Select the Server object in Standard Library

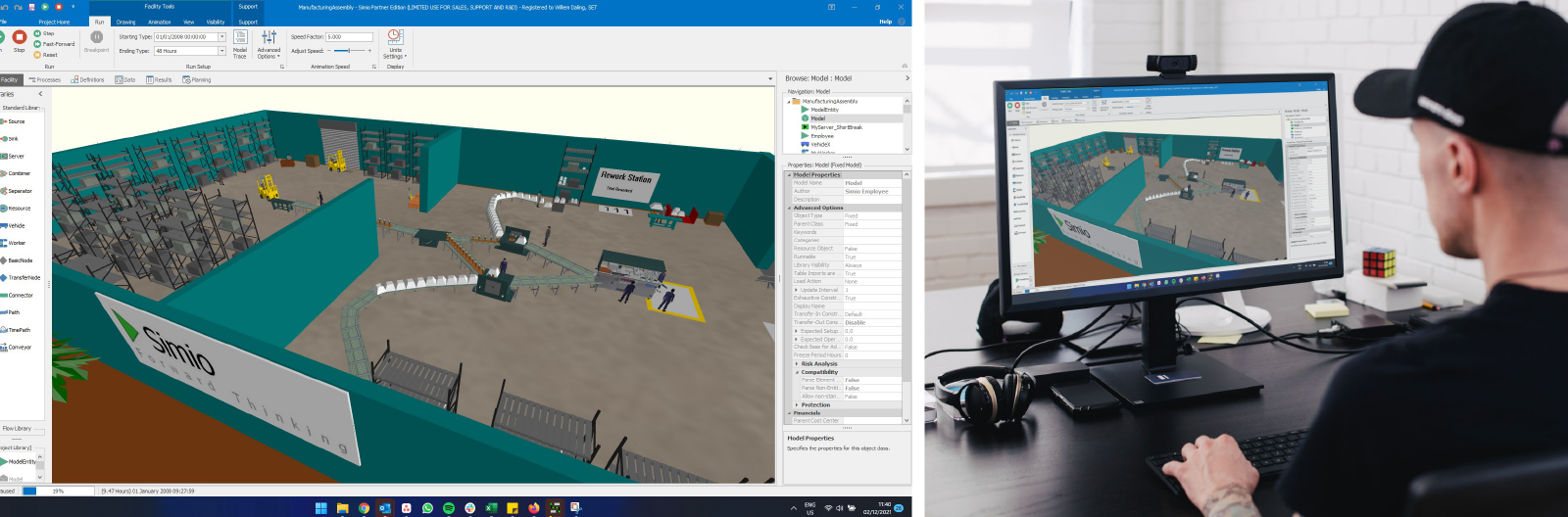[14, 157]
